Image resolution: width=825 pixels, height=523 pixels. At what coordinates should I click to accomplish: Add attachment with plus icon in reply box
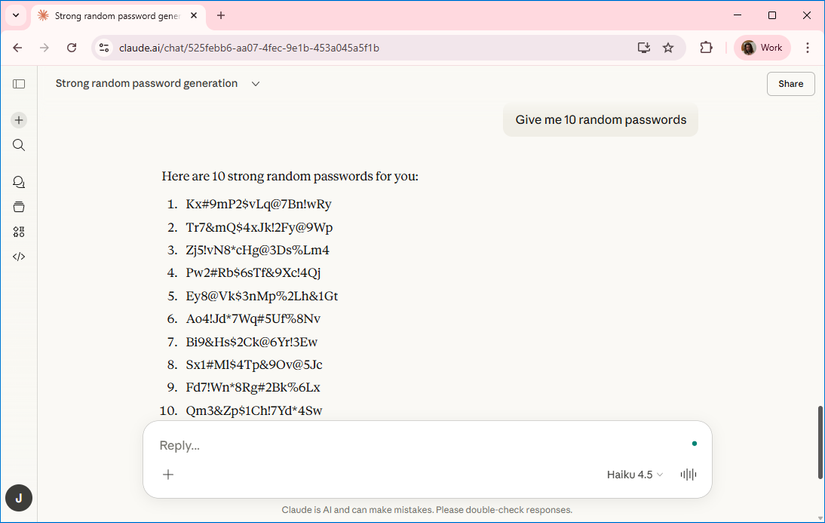coord(168,475)
